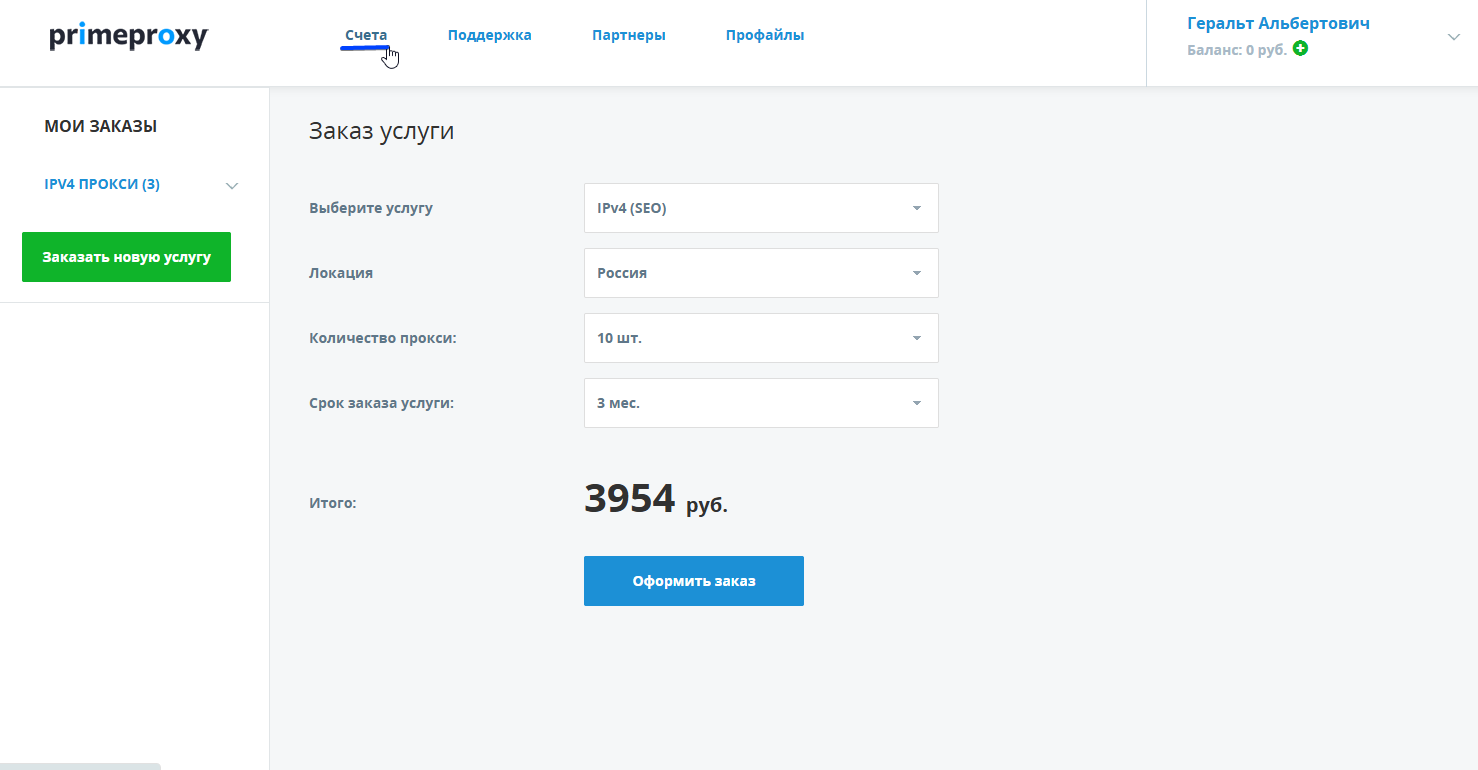Click the primeproxy logo
Screen dimensions: 1478x770
(x=128, y=37)
